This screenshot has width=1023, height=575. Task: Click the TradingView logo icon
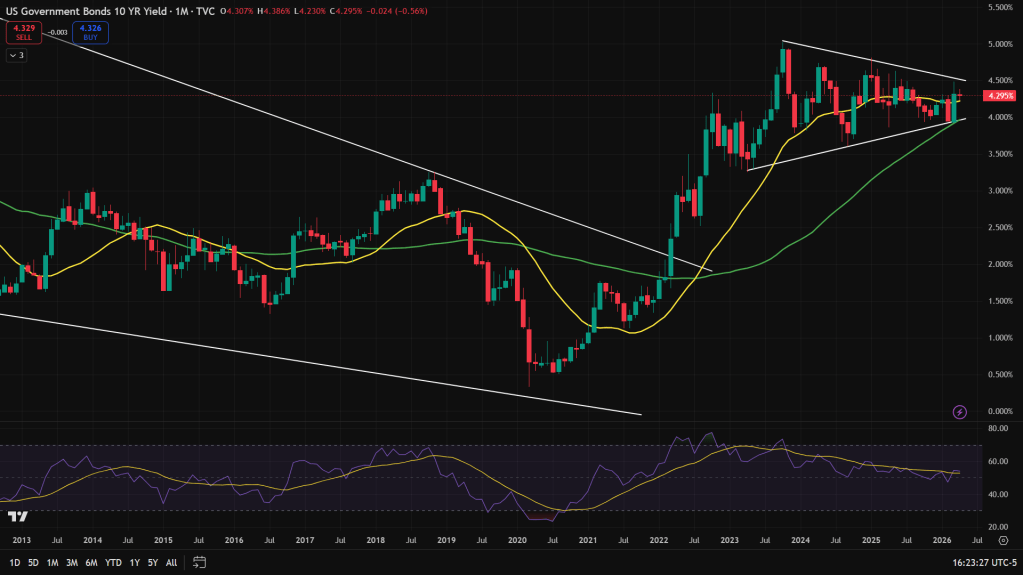tap(16, 516)
